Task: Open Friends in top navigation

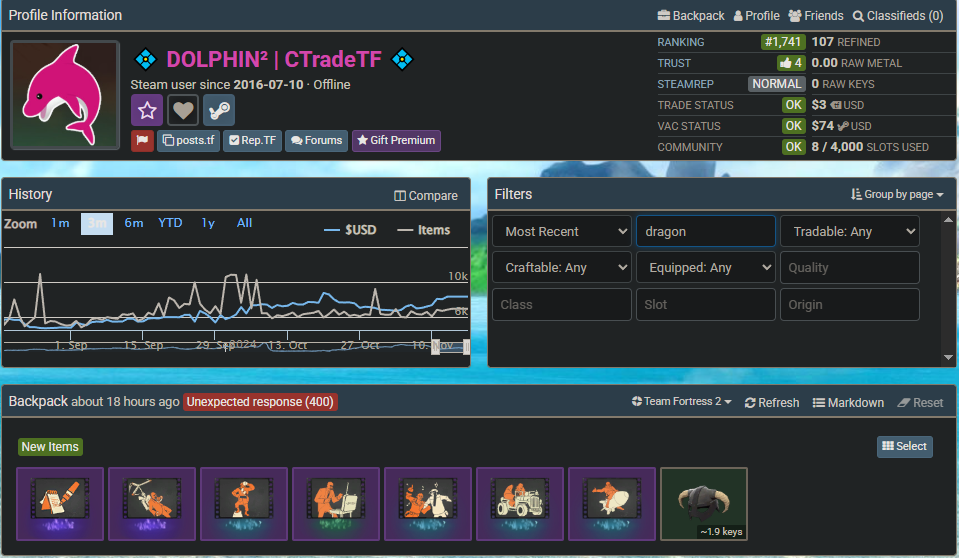Action: coord(816,16)
